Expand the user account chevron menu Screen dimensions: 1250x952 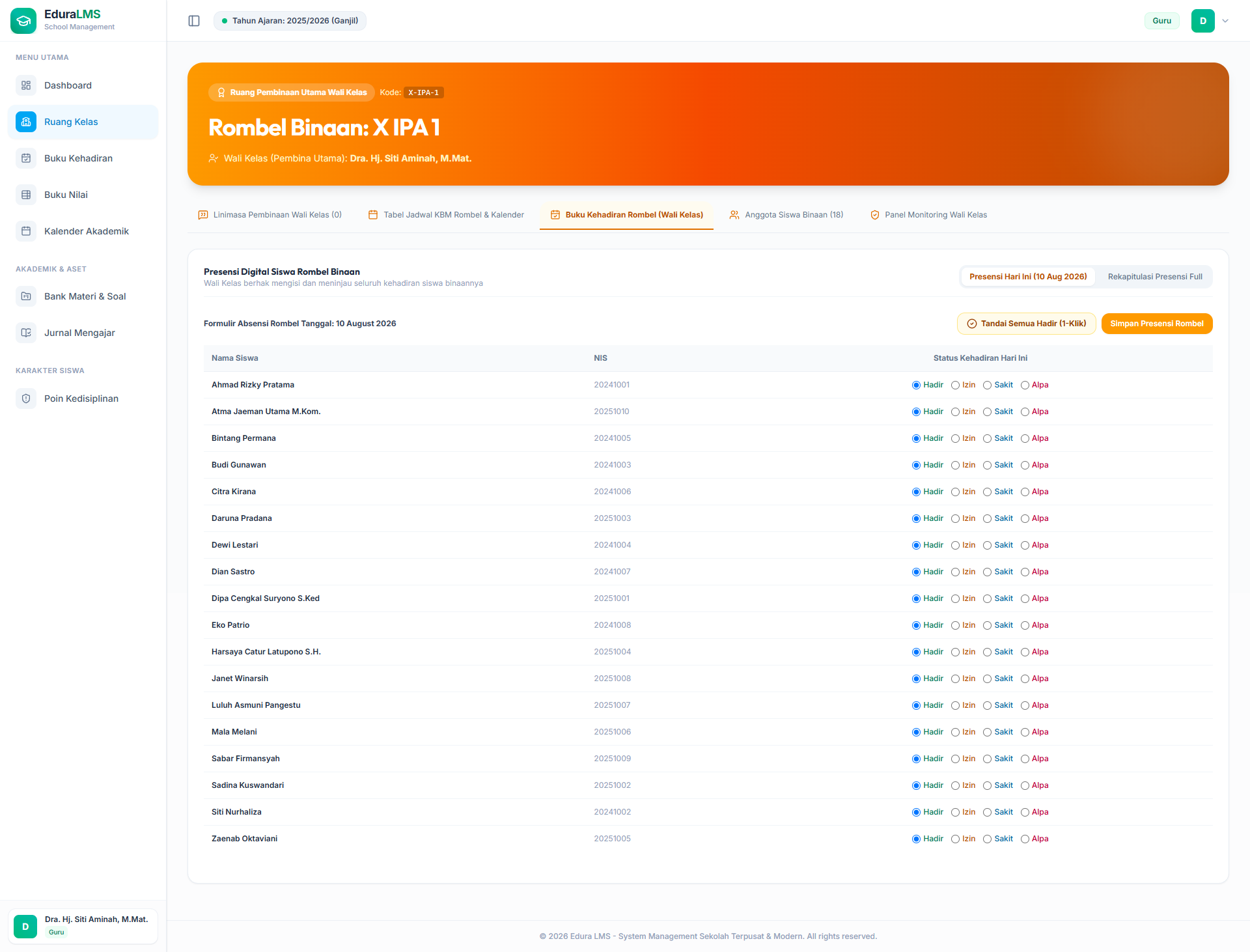1225,21
